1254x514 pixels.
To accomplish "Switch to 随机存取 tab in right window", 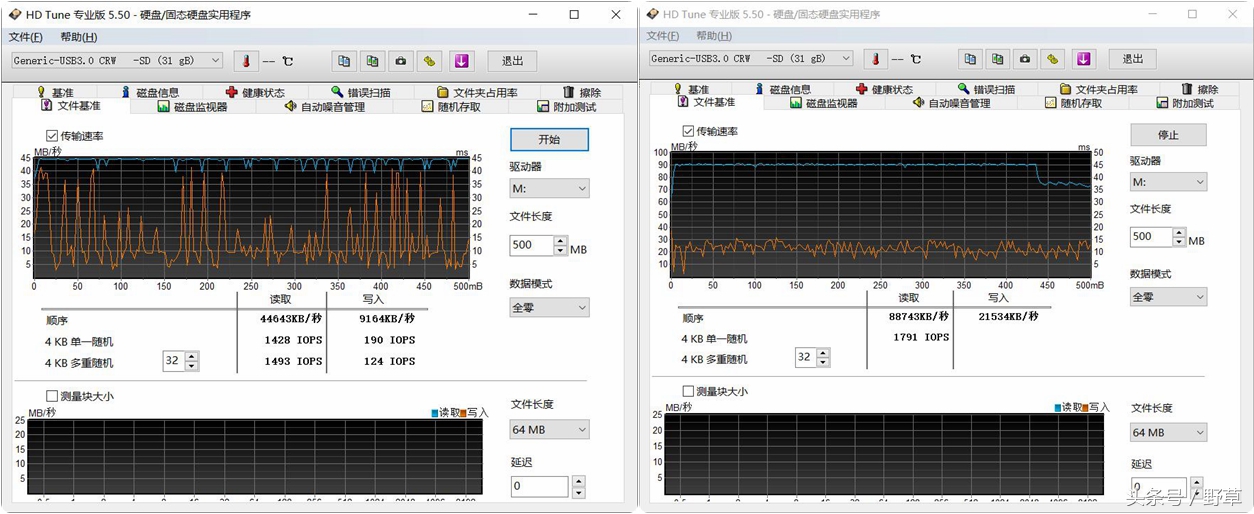I will [x=1073, y=103].
